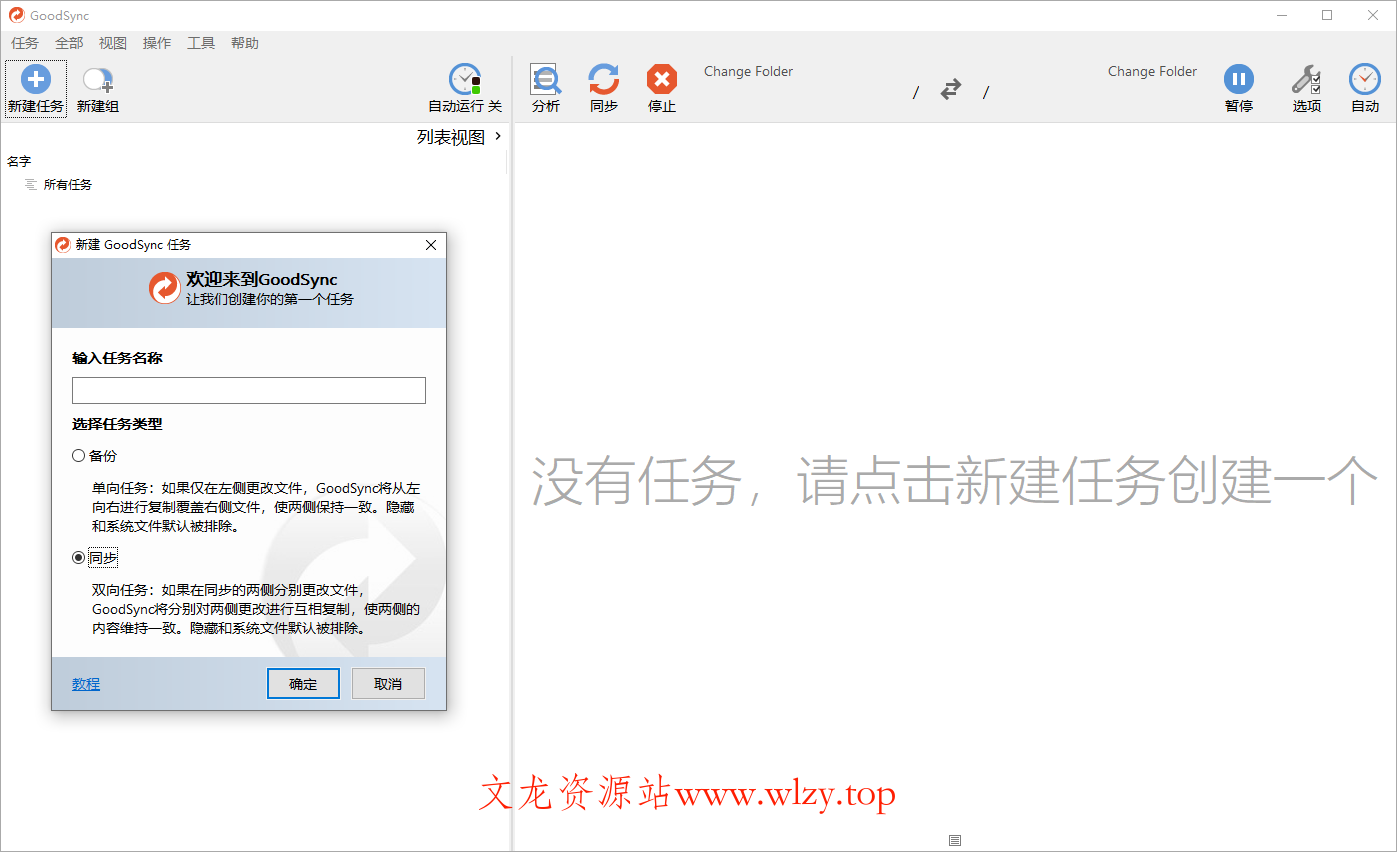Click the 暂停 (Pause) icon

1239,87
